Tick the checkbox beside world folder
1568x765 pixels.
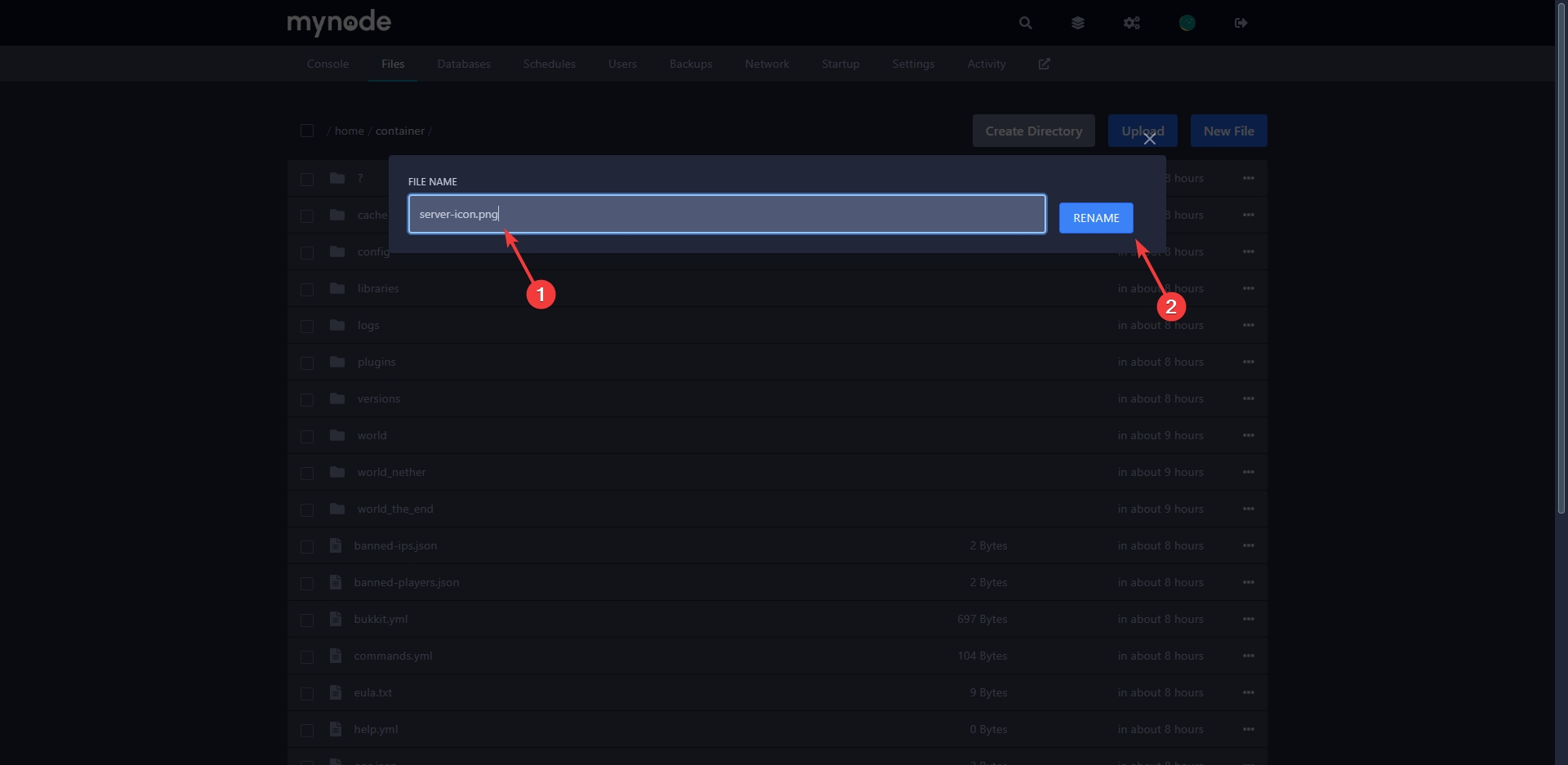[307, 436]
